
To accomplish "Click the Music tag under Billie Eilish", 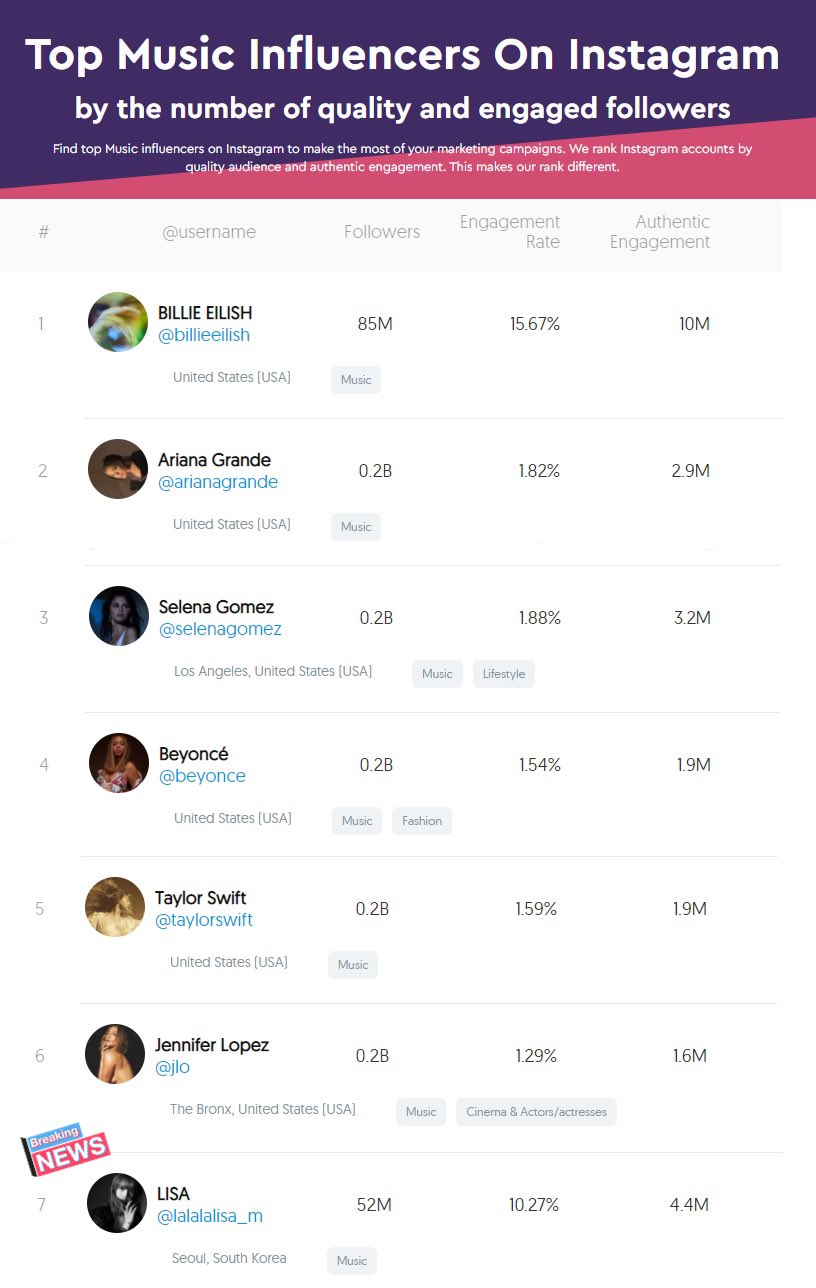I will [x=356, y=380].
